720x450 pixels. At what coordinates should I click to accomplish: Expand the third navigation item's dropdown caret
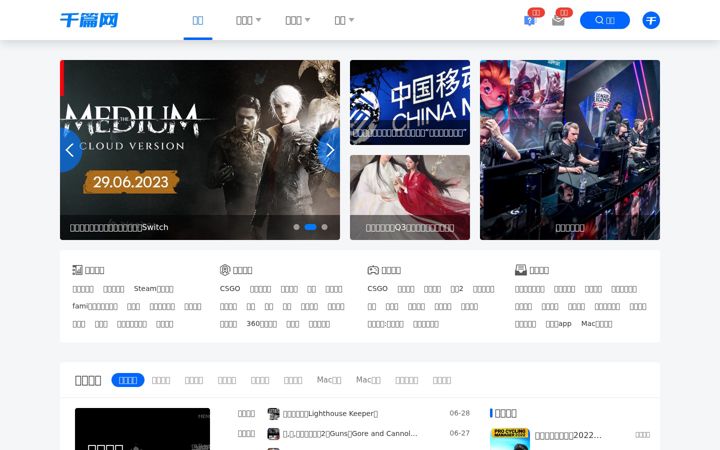click(x=308, y=20)
